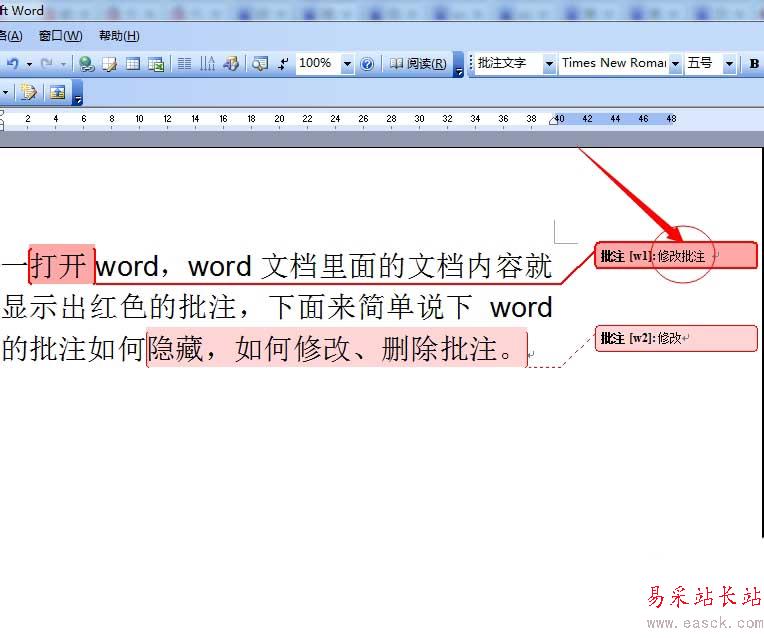Screen dimensions: 764x638
Task: Click the Undo arrow icon
Action: [x=13, y=63]
